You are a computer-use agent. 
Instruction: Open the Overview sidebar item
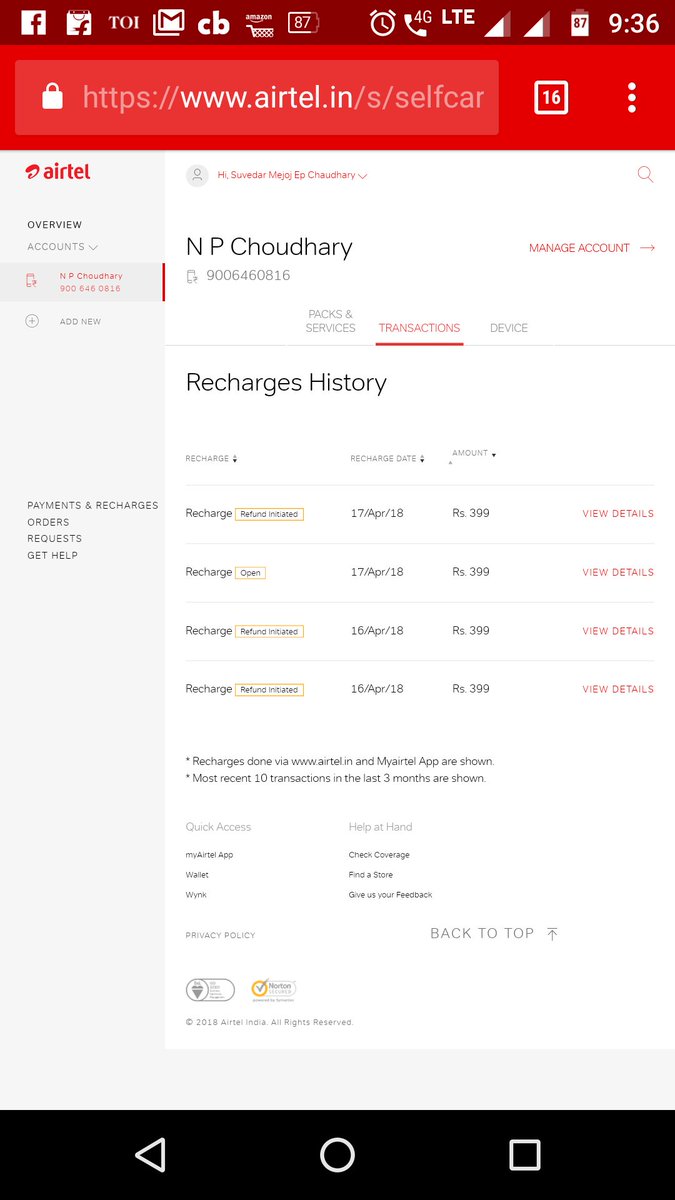pos(55,225)
